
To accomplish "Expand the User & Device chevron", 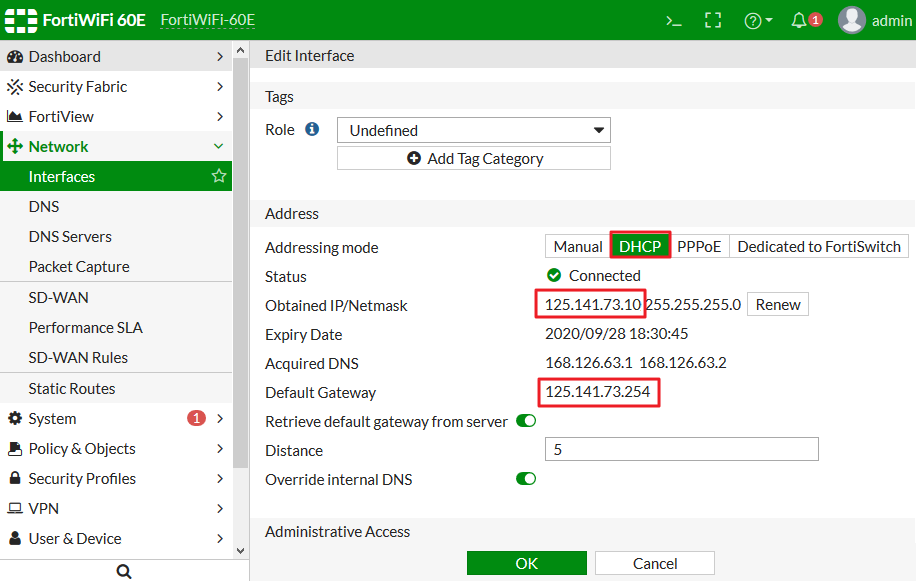I will [x=220, y=538].
